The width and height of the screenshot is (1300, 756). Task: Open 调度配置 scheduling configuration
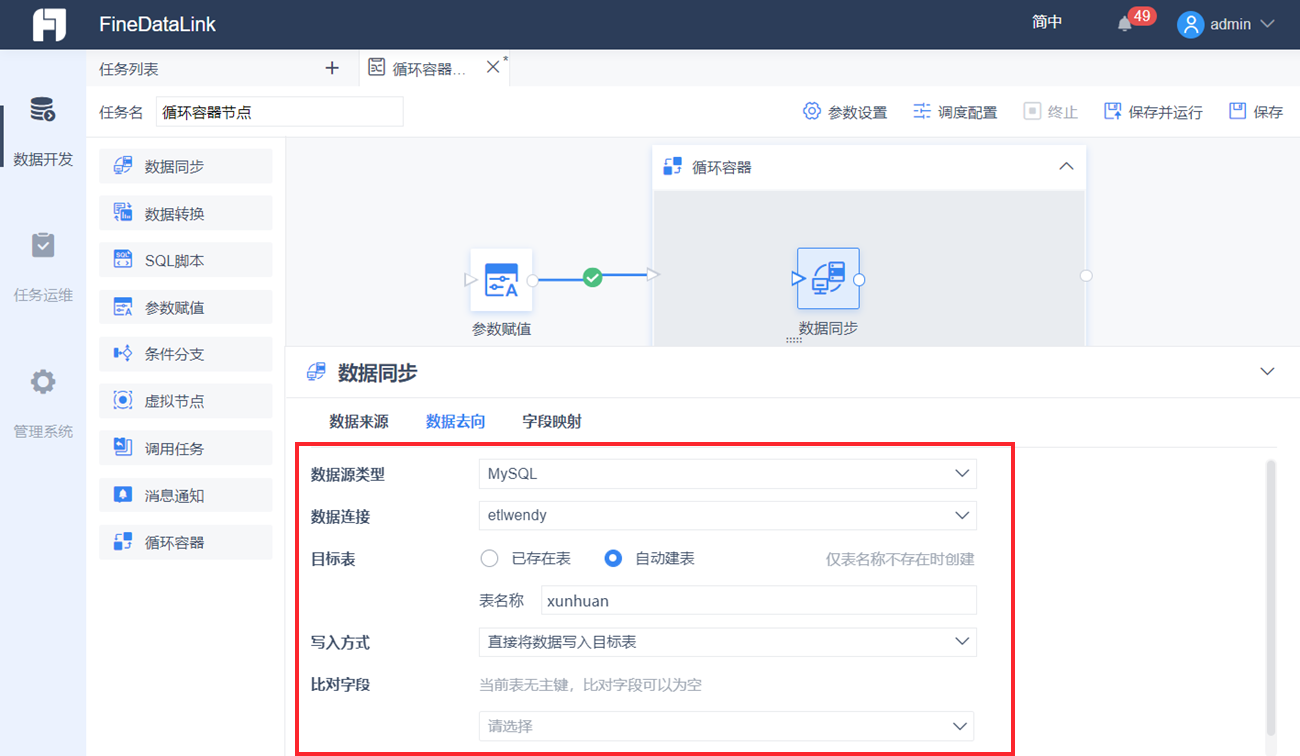click(x=955, y=112)
